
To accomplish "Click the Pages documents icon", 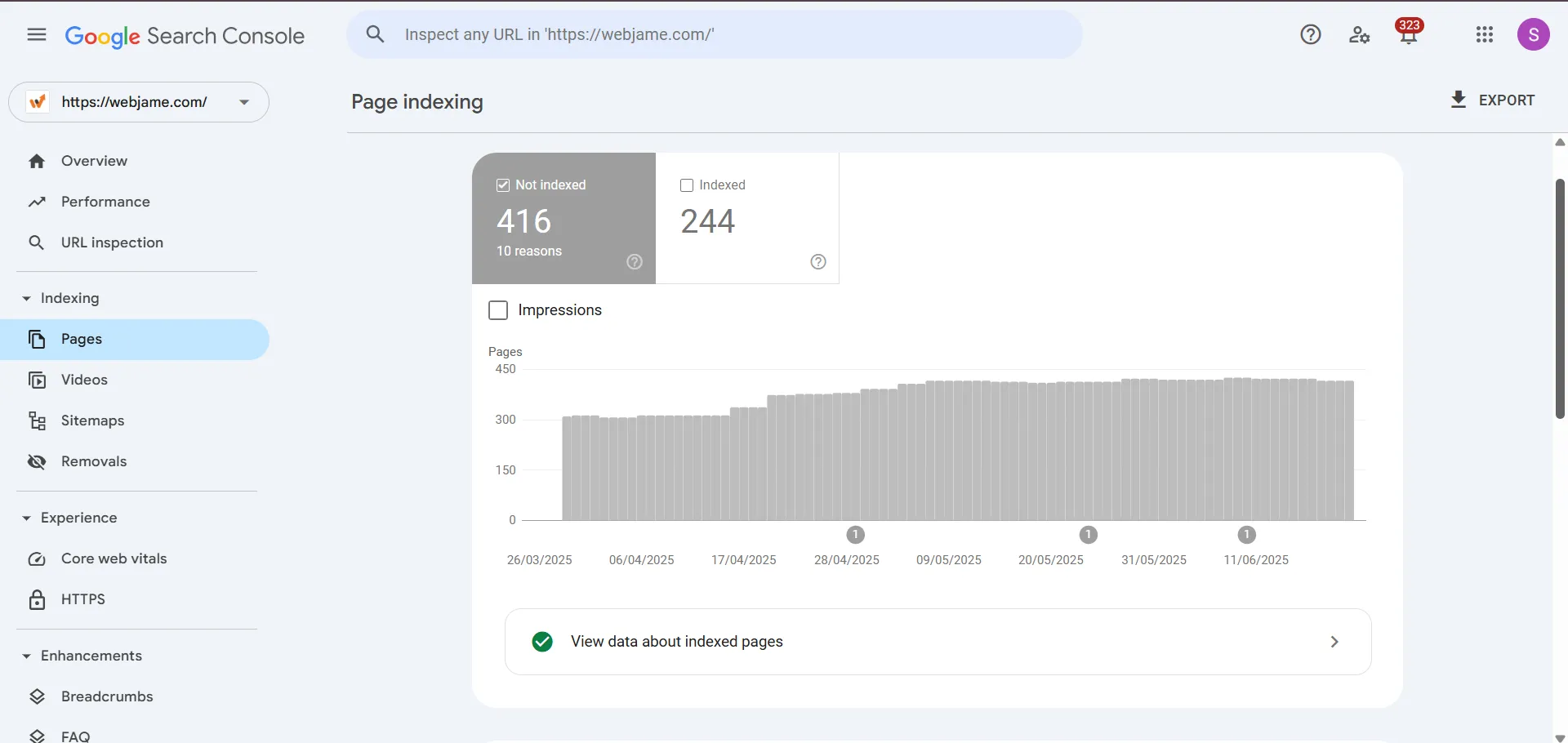I will tap(37, 339).
